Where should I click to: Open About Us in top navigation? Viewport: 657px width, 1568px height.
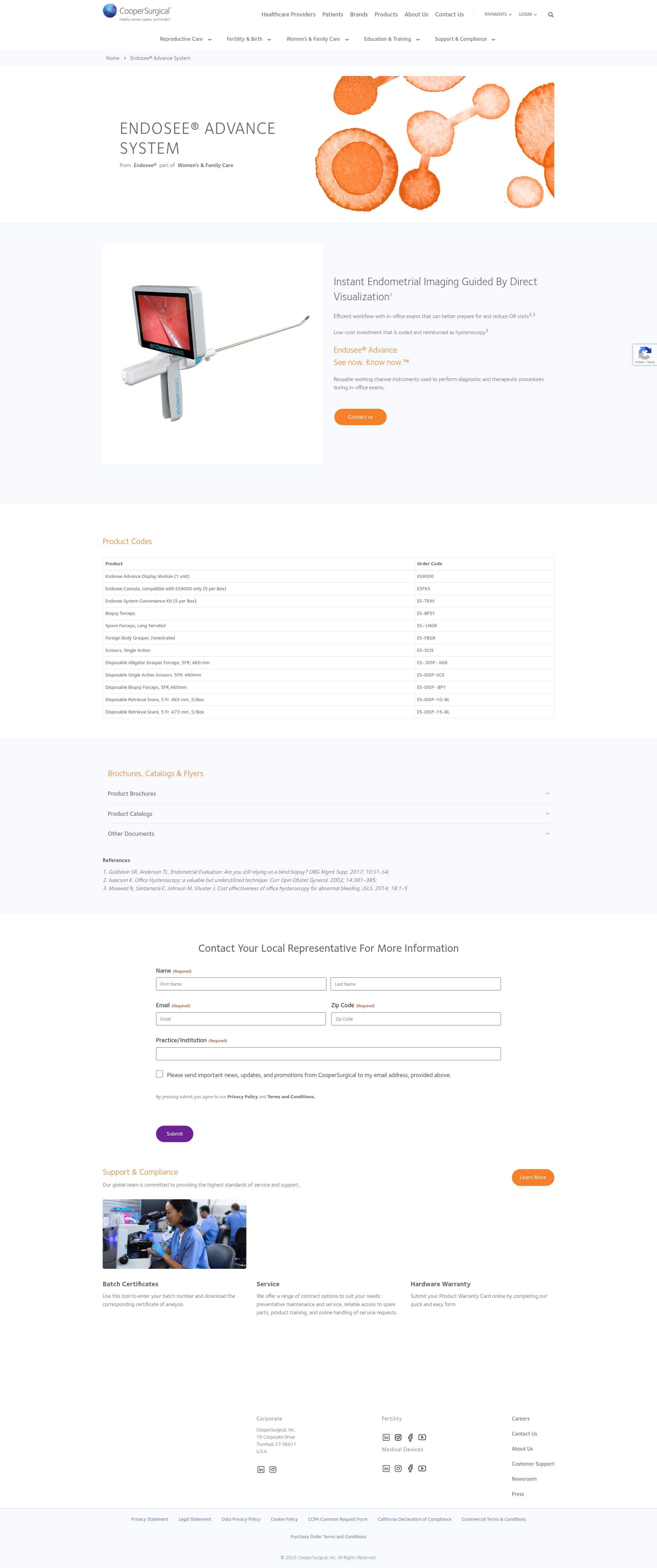pos(416,15)
